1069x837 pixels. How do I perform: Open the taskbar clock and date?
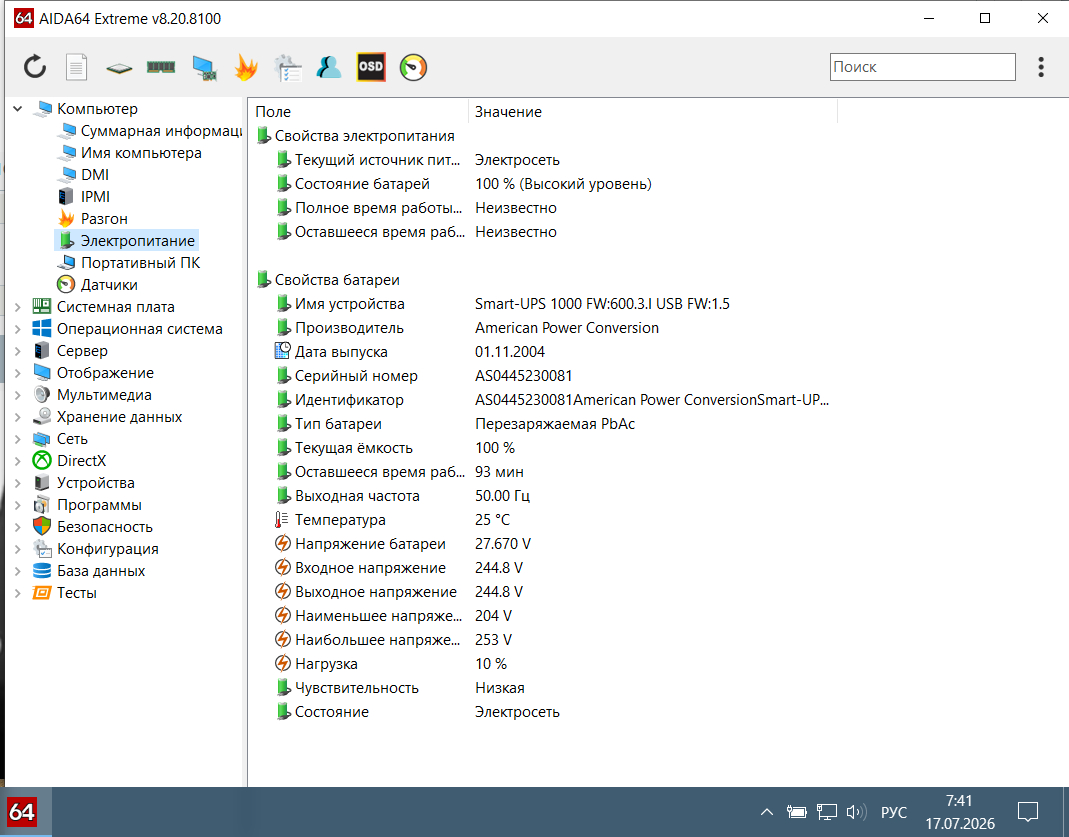959,812
